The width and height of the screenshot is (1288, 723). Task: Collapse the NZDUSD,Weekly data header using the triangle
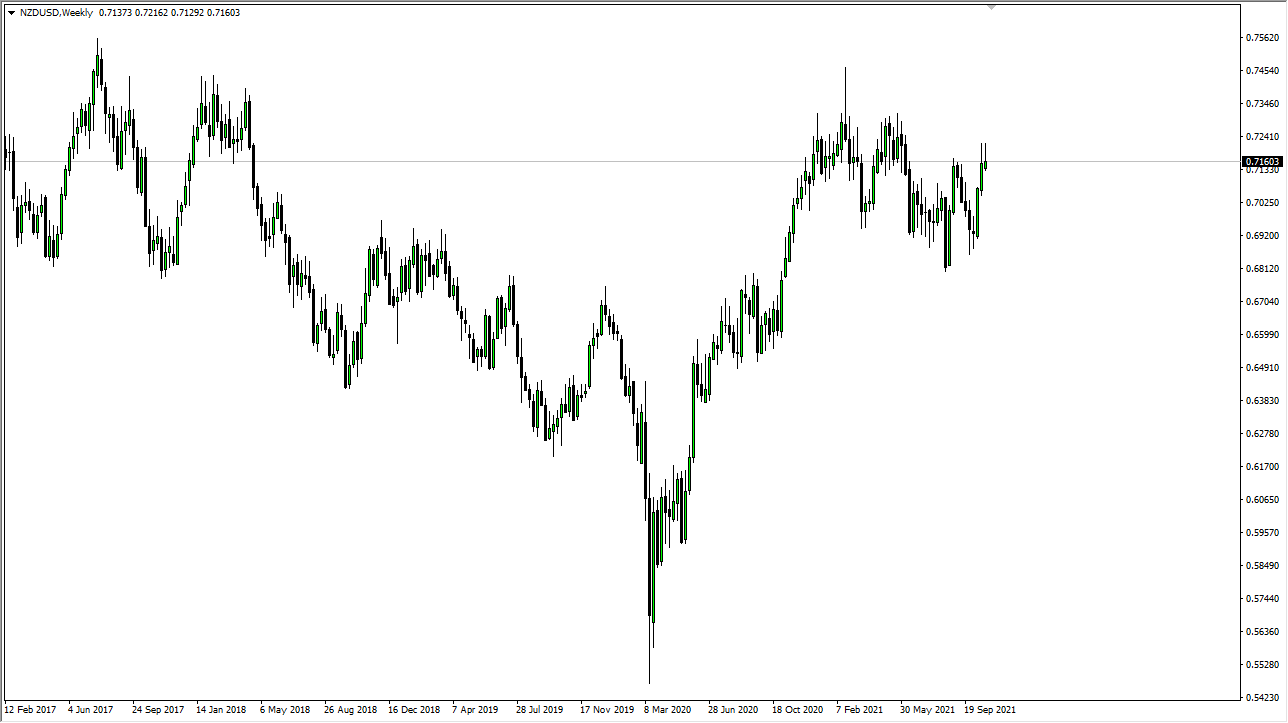[x=12, y=12]
